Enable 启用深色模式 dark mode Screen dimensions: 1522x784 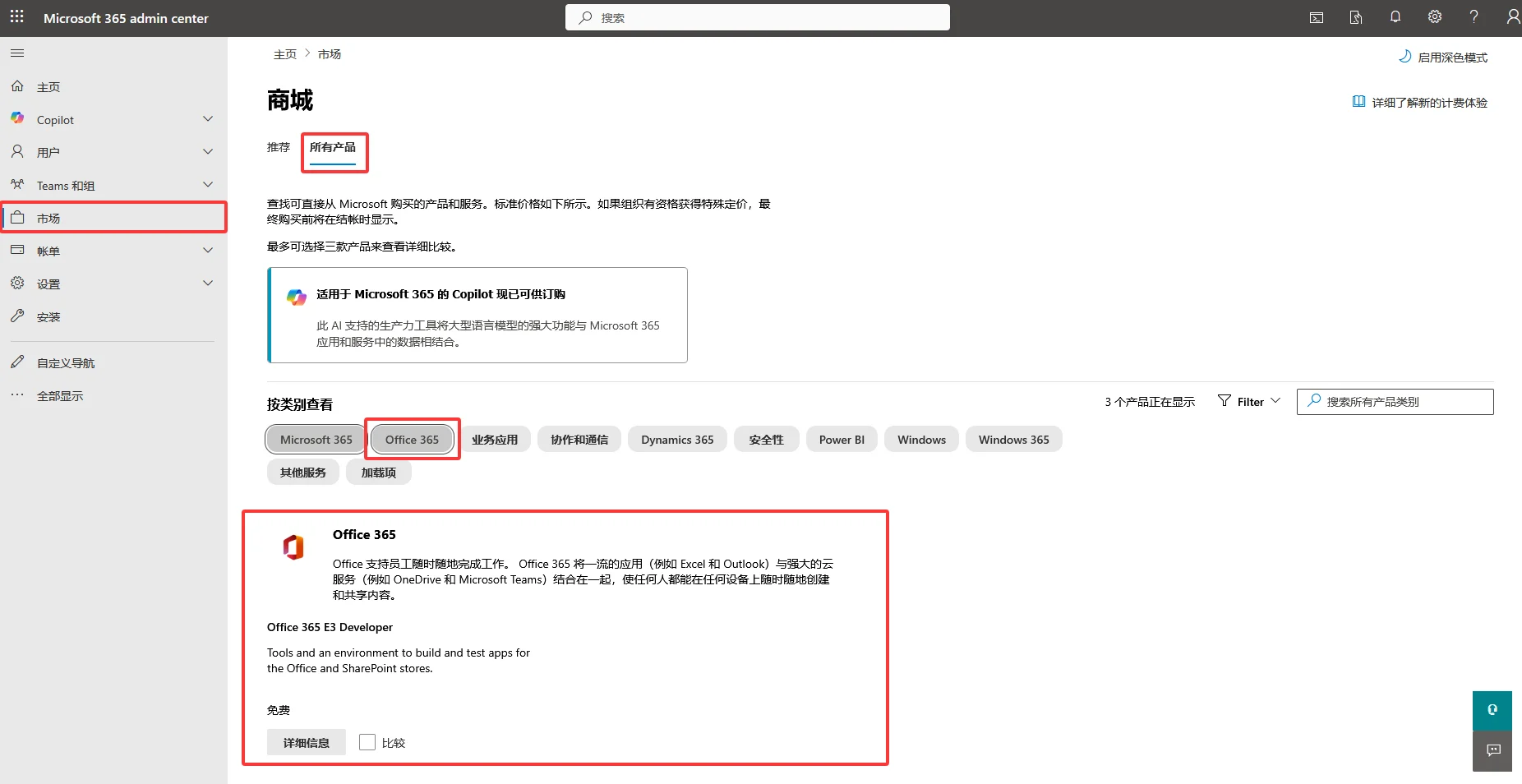1444,56
